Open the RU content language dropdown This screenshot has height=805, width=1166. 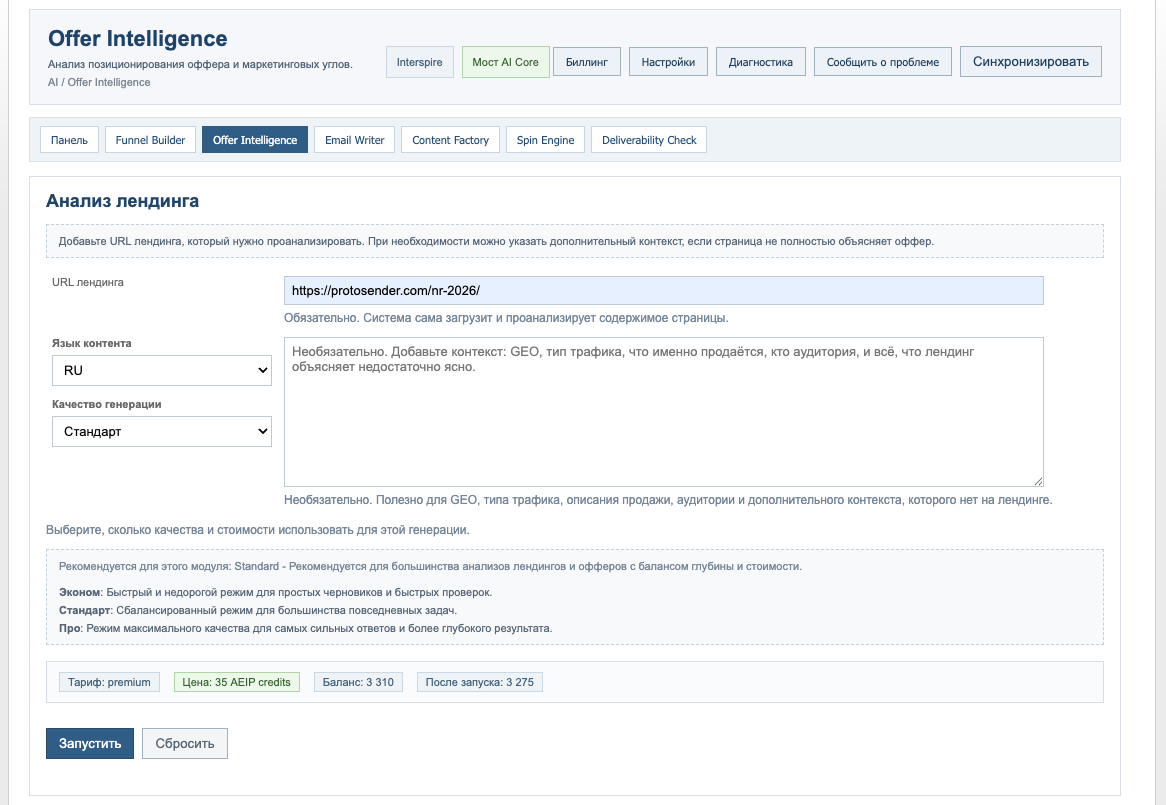[x=160, y=370]
